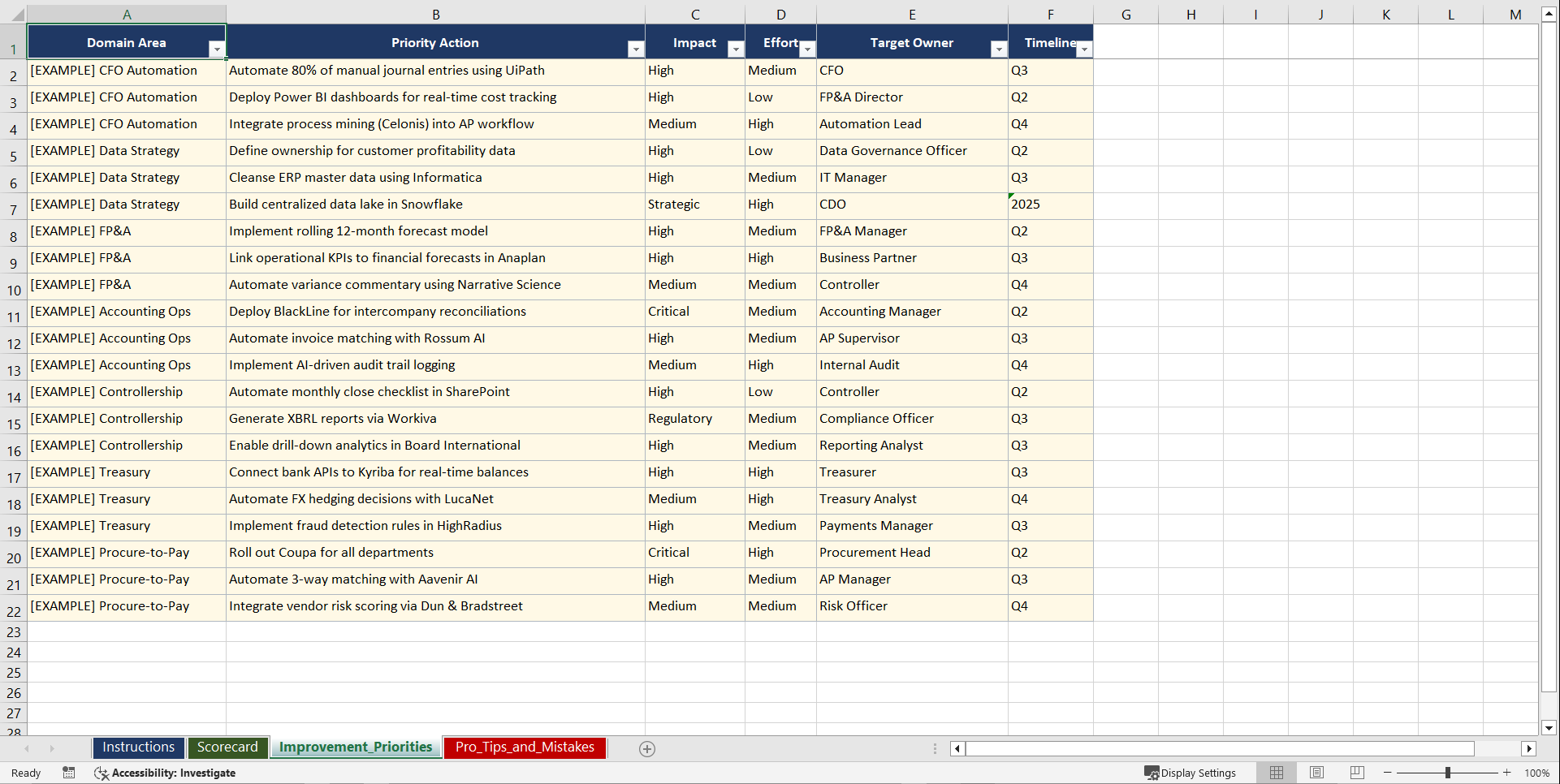The image size is (1560, 784).
Task: Click the 100% zoom level button
Action: point(1537,773)
